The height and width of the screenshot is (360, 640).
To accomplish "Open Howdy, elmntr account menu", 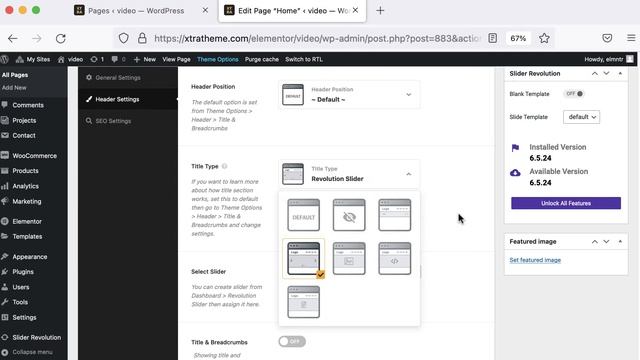I will pos(609,59).
